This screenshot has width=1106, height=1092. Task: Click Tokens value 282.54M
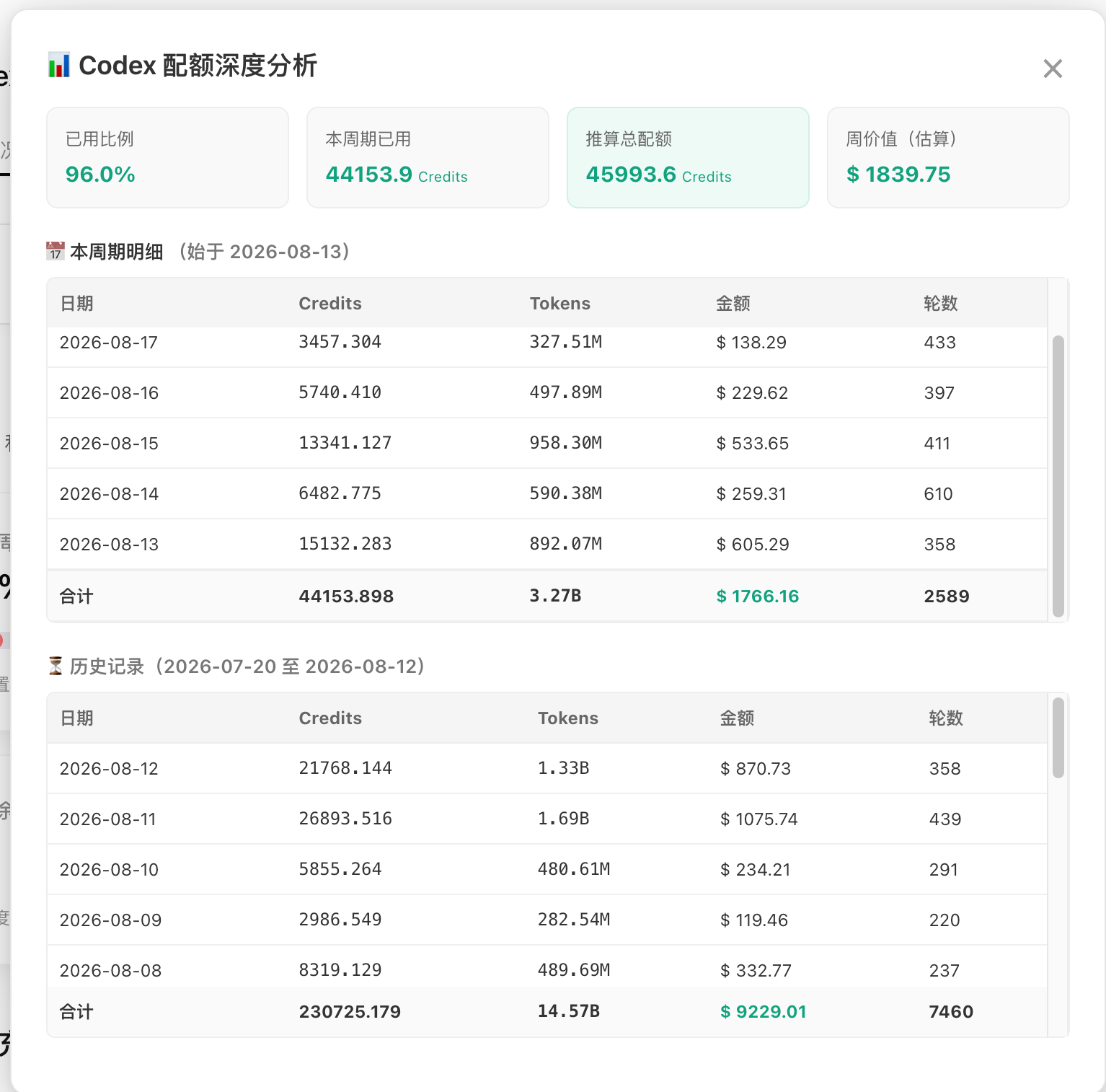[x=574, y=920]
